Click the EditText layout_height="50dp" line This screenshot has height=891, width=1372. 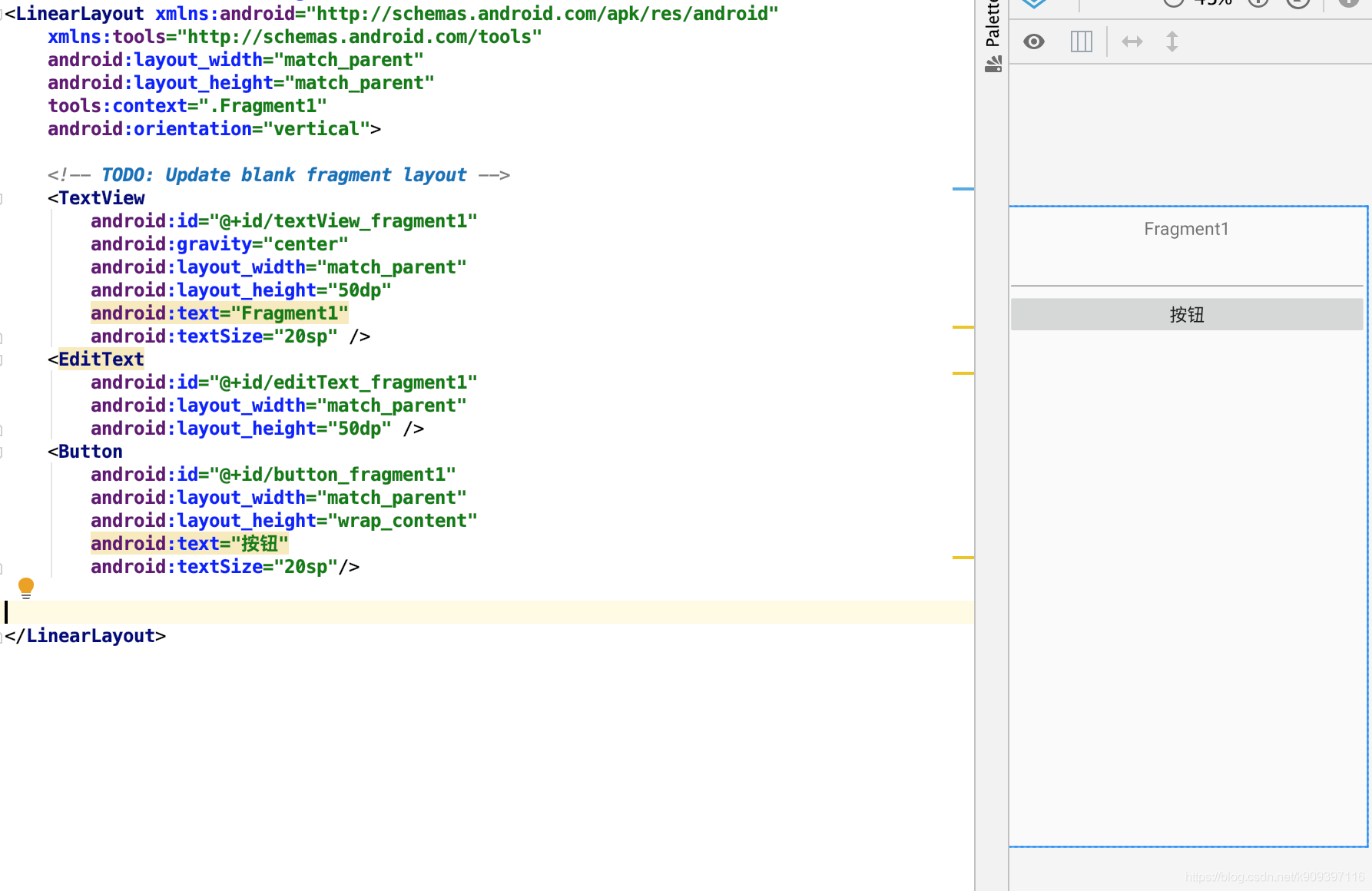pos(257,429)
